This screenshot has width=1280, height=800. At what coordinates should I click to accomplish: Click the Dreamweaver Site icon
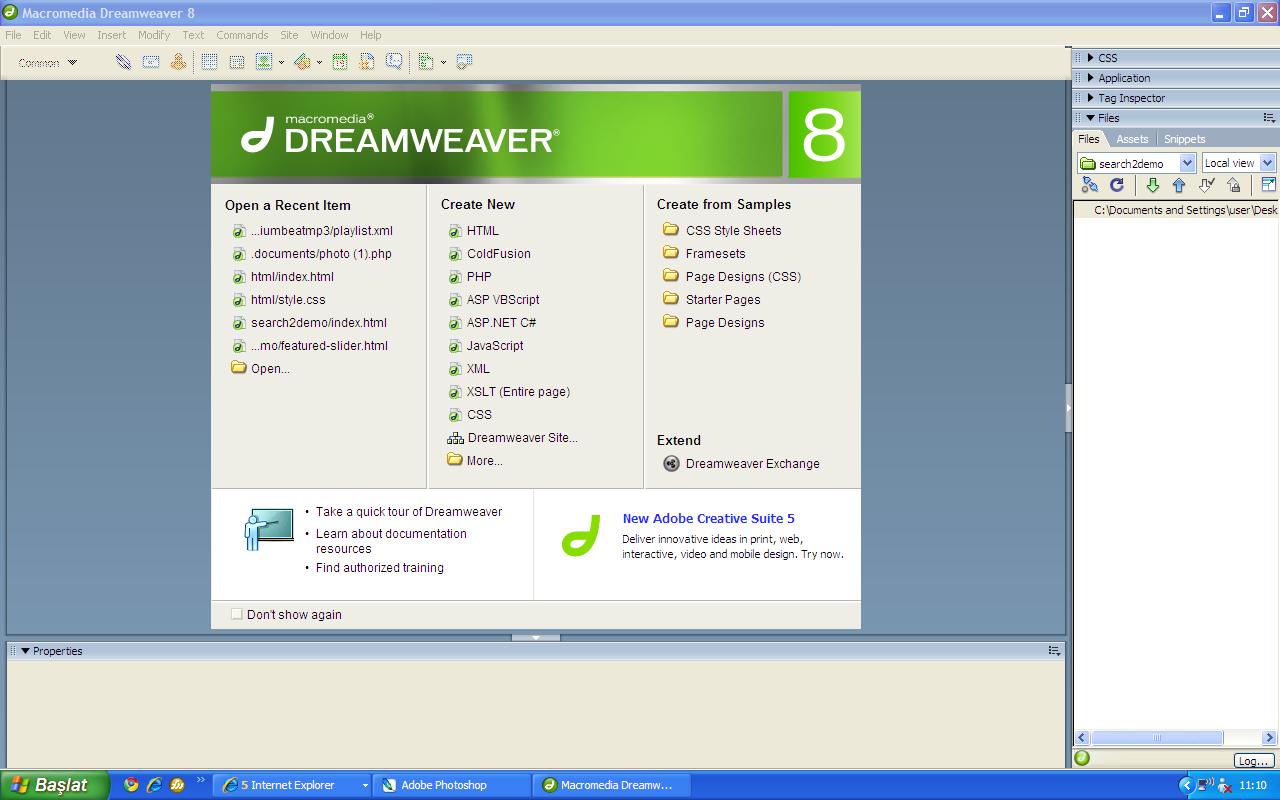click(455, 438)
